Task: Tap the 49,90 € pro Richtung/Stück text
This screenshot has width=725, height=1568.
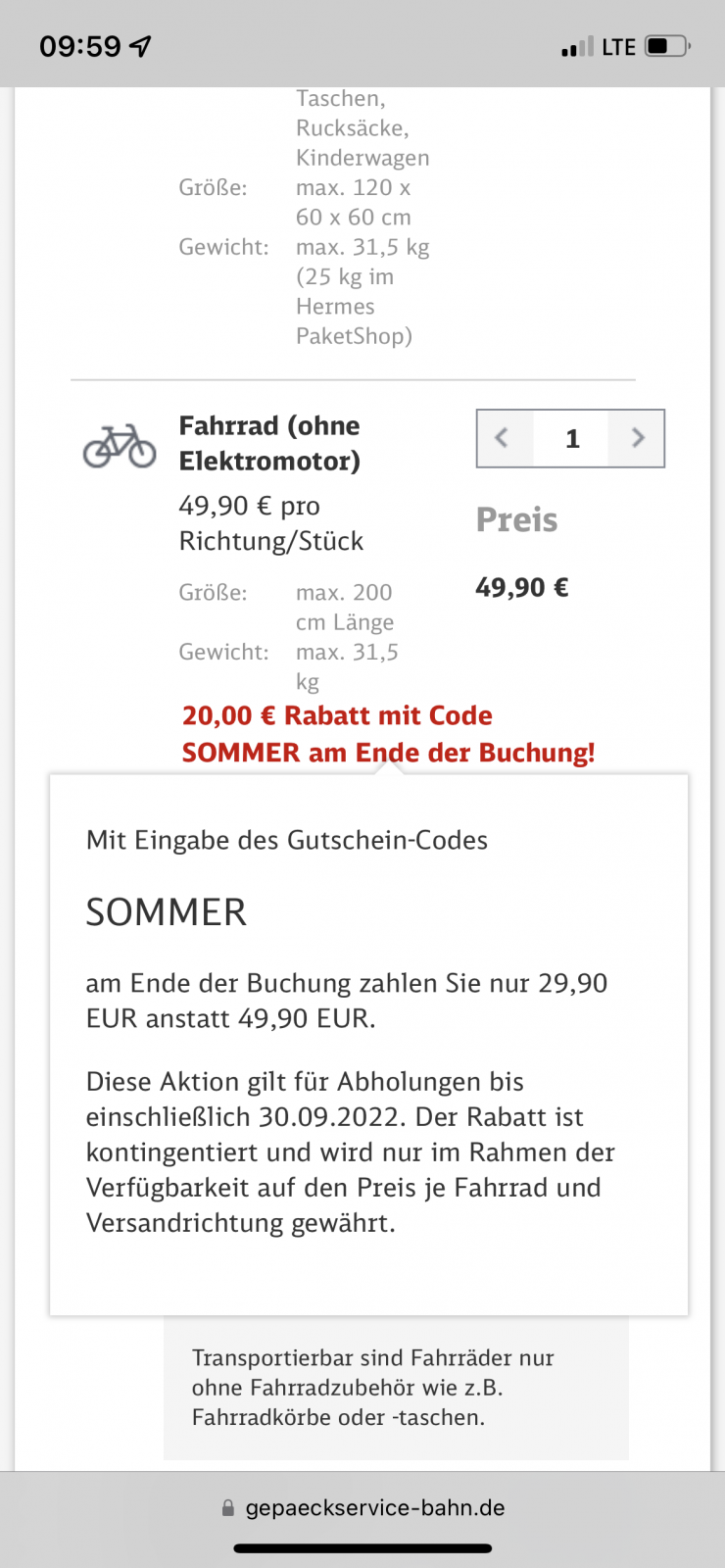Action: [x=270, y=523]
